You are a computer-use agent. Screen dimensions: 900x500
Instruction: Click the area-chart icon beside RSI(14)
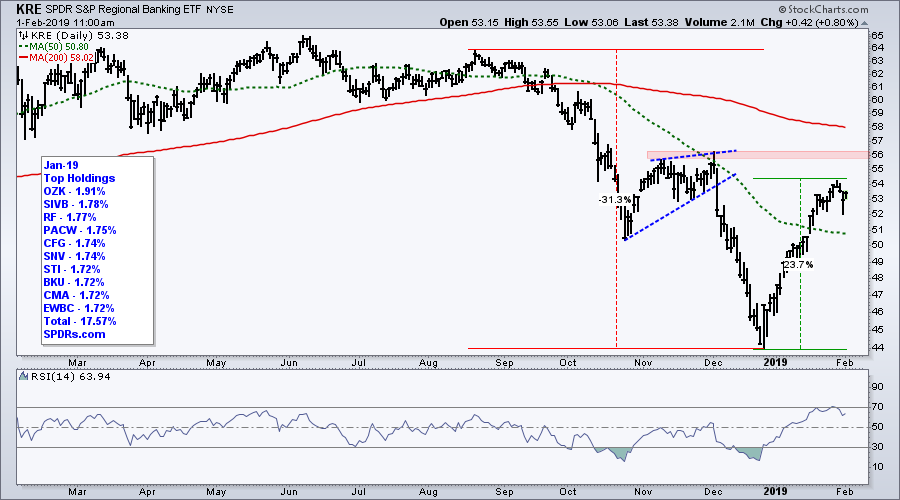(24, 377)
